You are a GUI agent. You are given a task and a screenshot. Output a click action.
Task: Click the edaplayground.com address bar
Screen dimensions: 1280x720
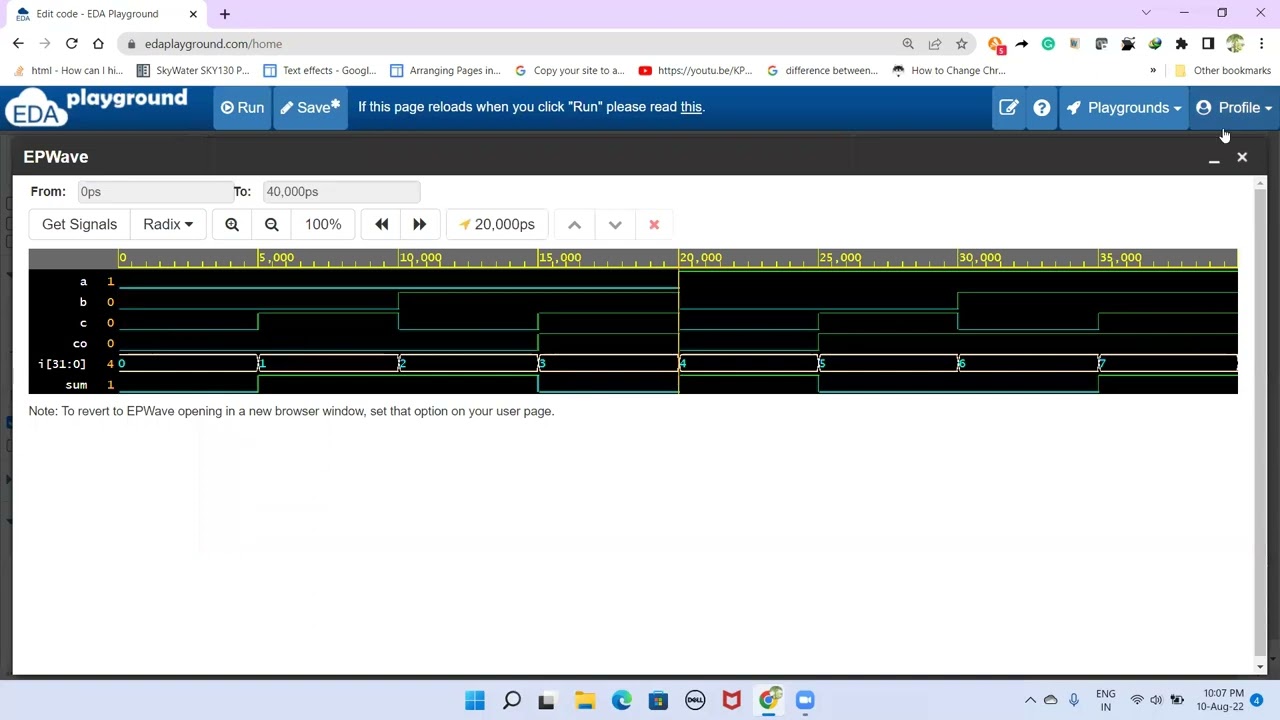[510, 44]
